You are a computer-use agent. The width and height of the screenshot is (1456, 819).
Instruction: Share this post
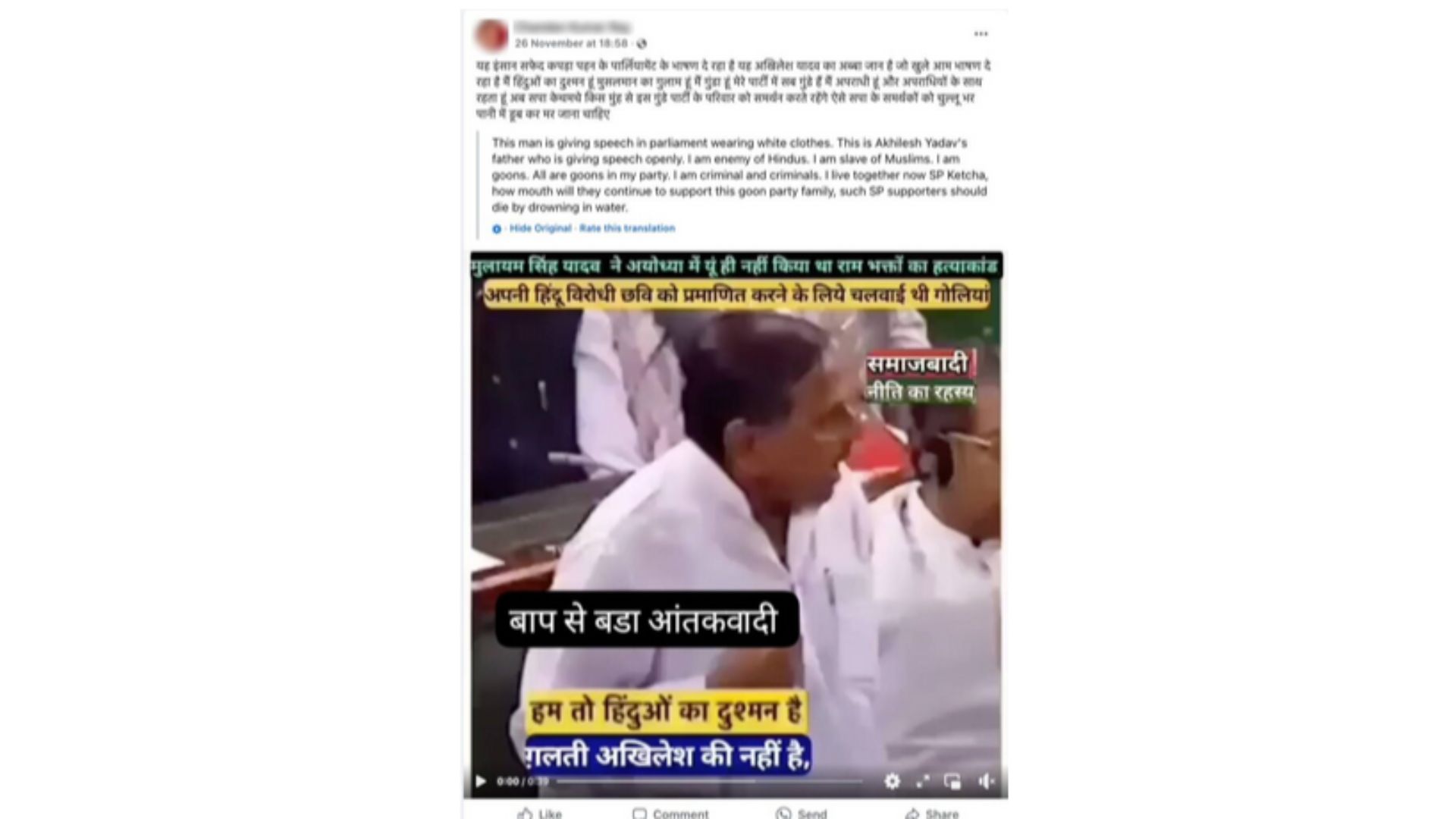931,813
